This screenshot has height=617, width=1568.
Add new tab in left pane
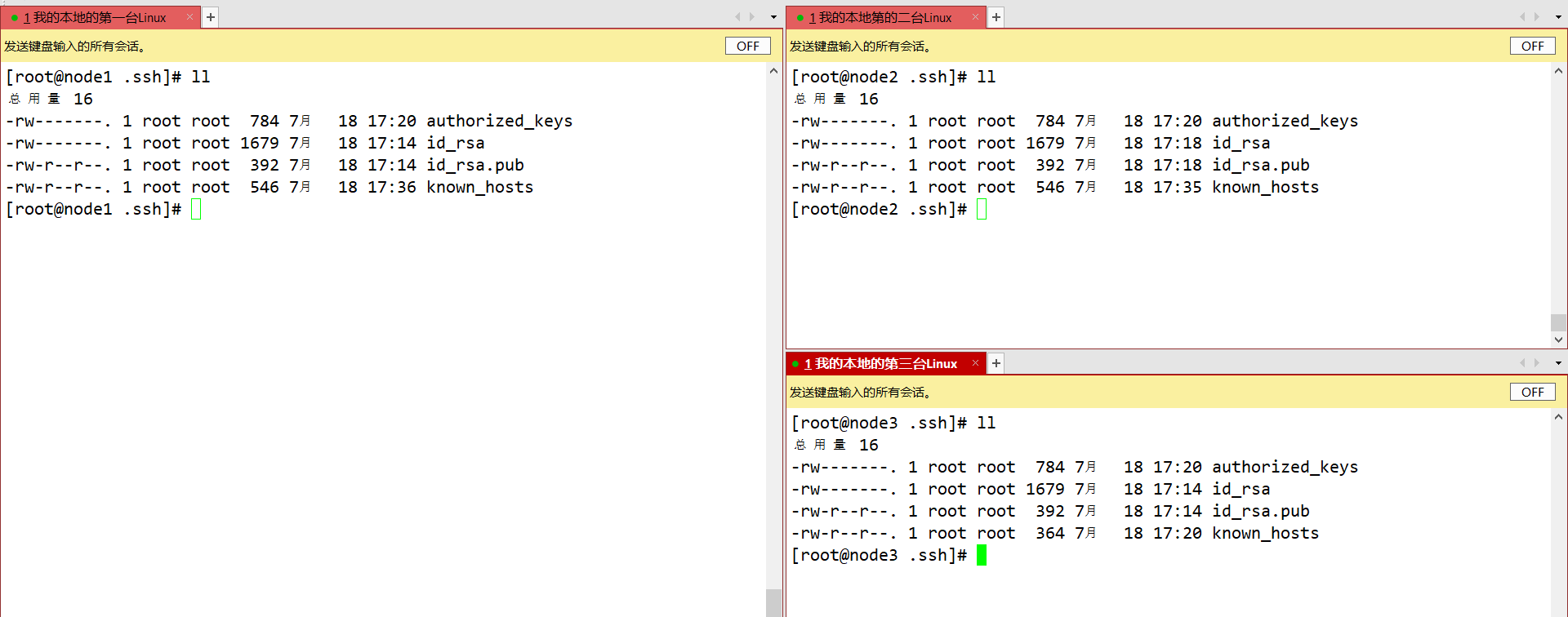[x=211, y=17]
